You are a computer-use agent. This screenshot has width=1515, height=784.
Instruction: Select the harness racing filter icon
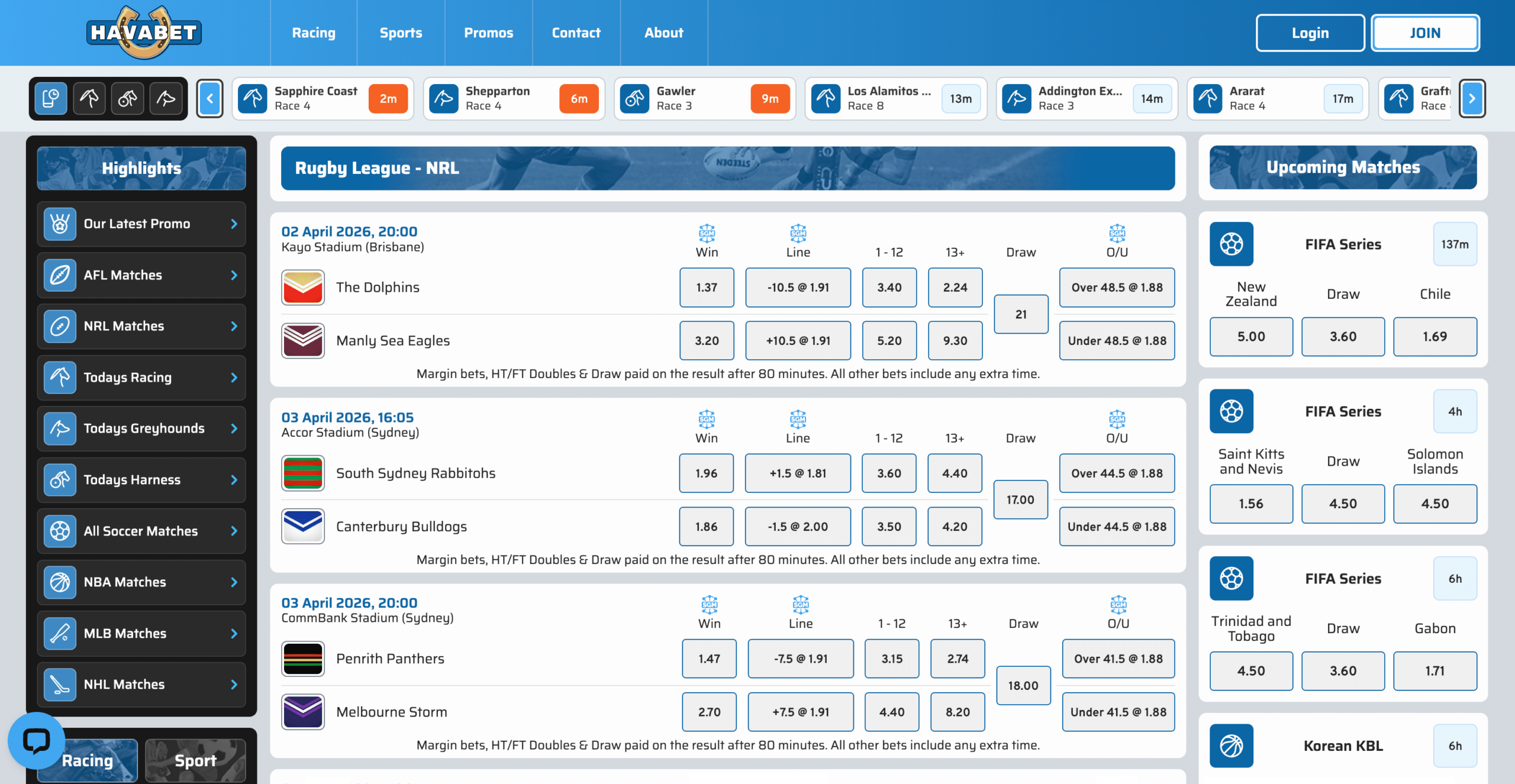pyautogui.click(x=127, y=98)
